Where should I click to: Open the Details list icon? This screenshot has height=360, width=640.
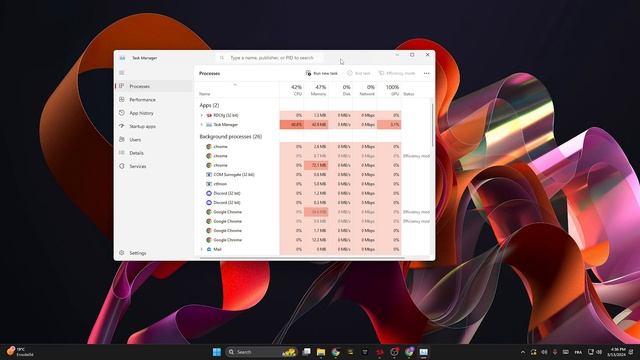pos(122,153)
